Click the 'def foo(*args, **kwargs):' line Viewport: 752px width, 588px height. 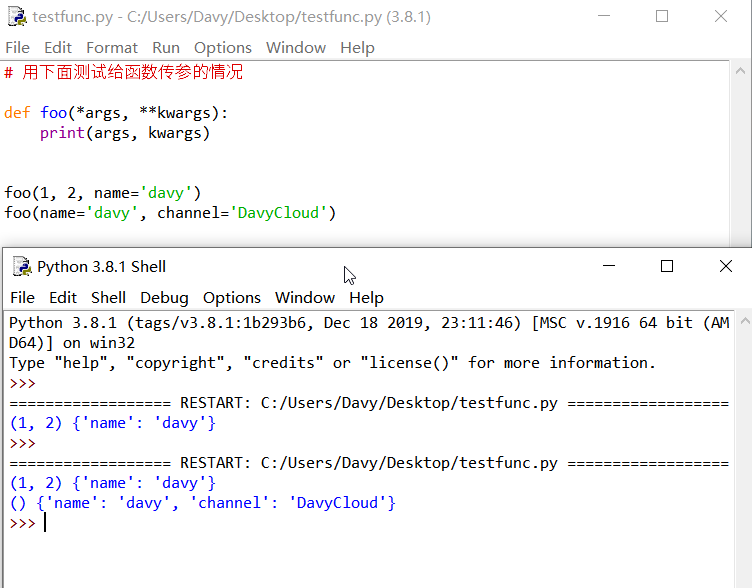pyautogui.click(x=116, y=113)
